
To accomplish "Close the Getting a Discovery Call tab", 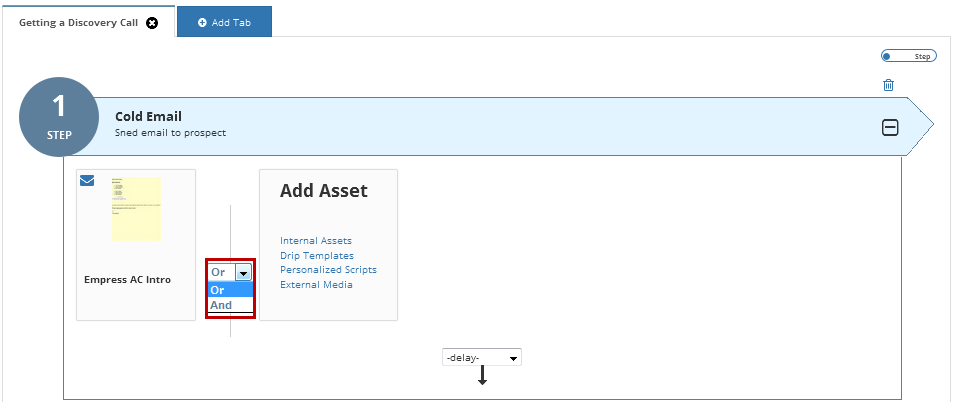I will (x=153, y=23).
